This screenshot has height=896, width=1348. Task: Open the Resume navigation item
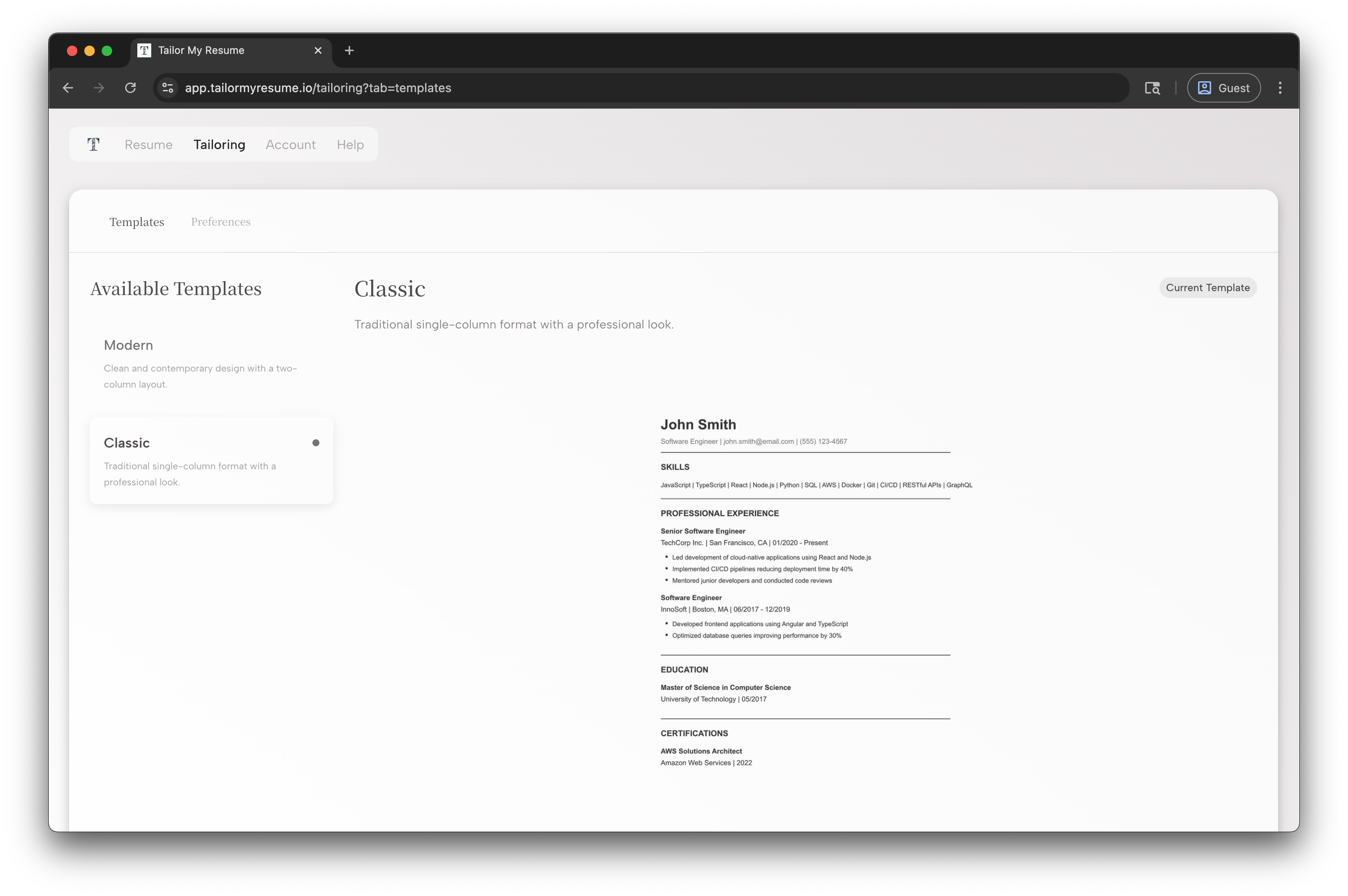148,145
